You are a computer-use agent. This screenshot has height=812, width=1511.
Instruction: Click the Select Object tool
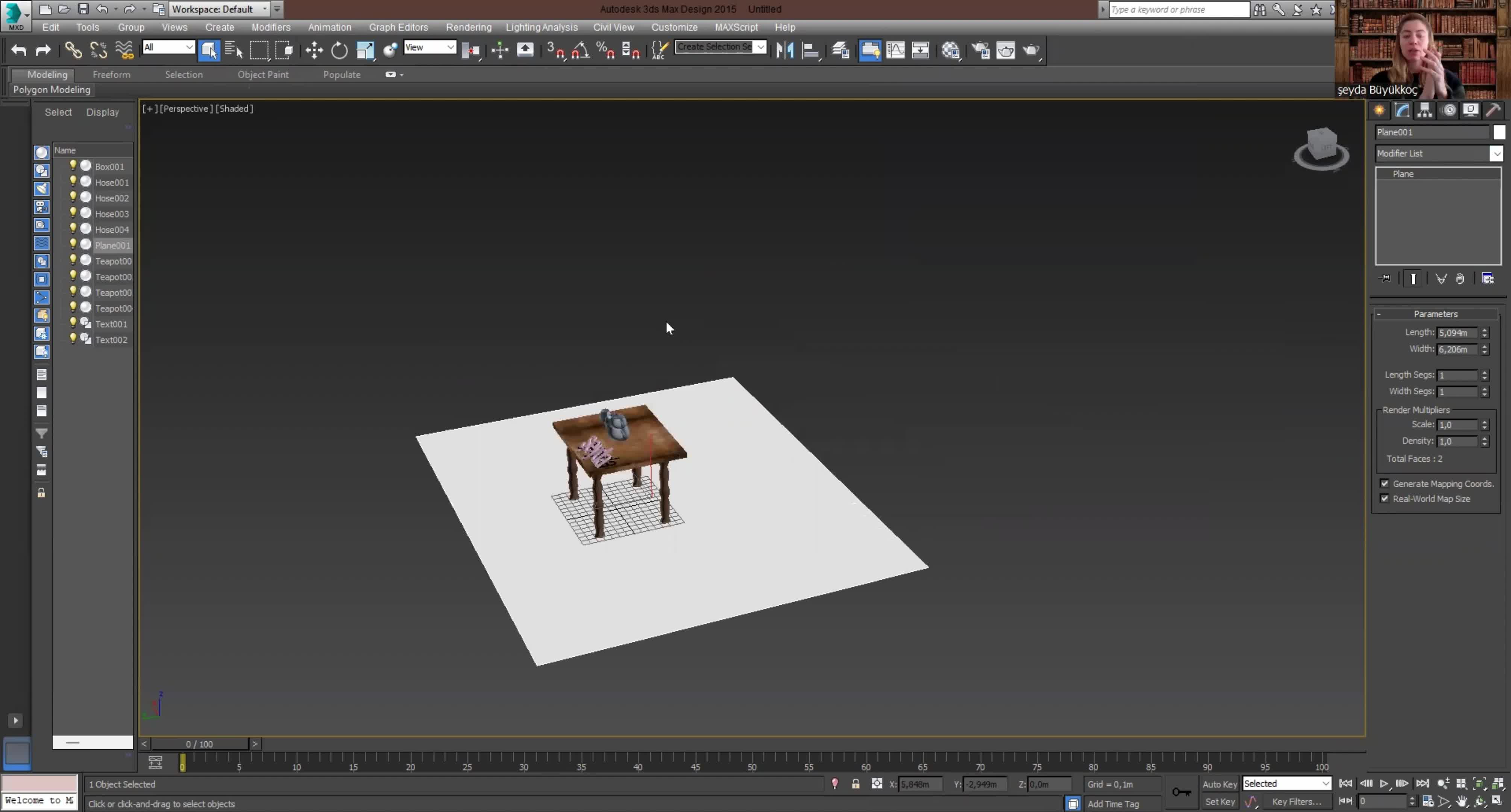click(x=209, y=50)
